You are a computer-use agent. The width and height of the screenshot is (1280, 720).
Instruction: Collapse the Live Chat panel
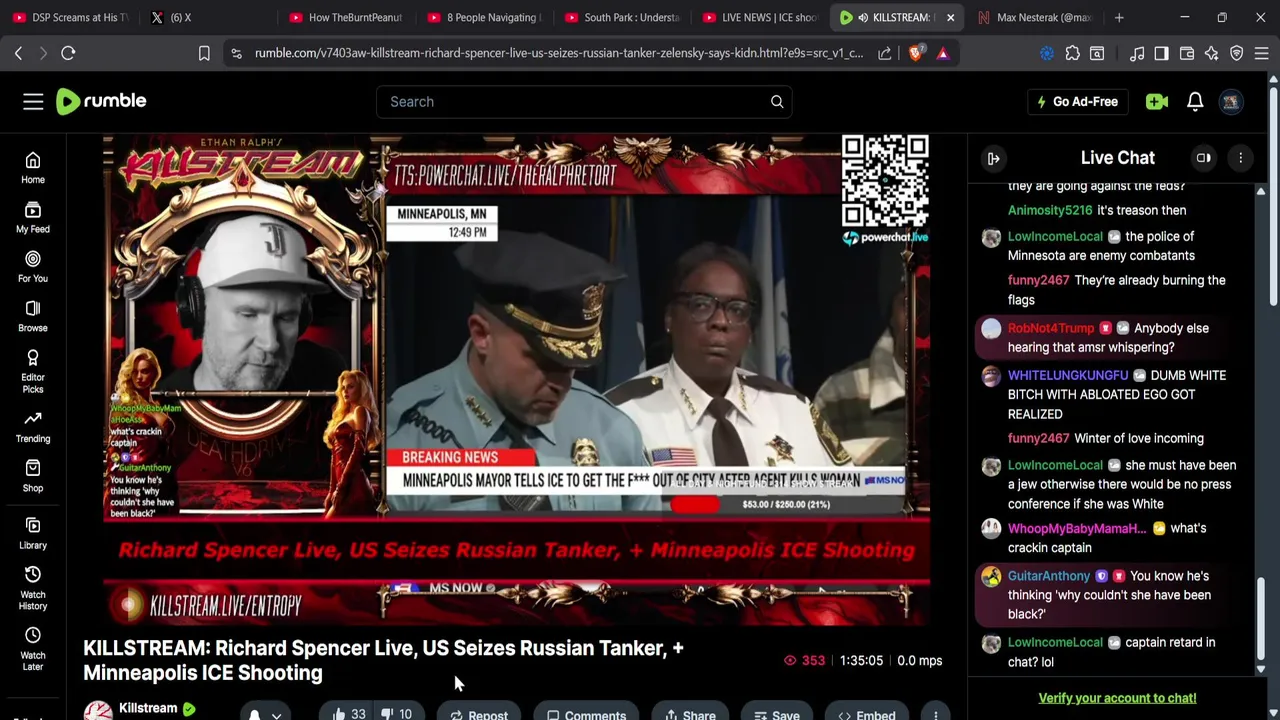tap(993, 158)
